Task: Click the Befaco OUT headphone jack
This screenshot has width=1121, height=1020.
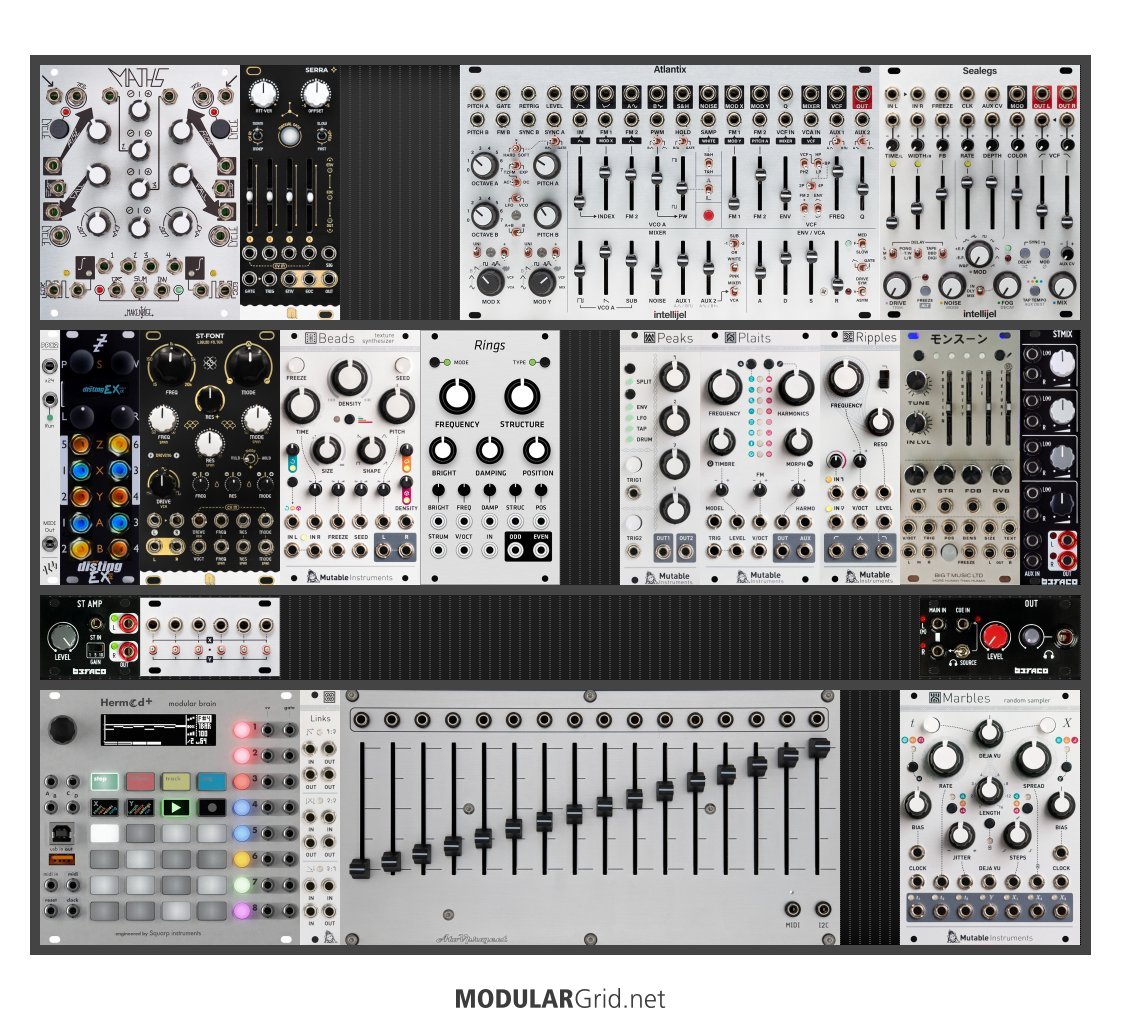Action: tap(1065, 637)
